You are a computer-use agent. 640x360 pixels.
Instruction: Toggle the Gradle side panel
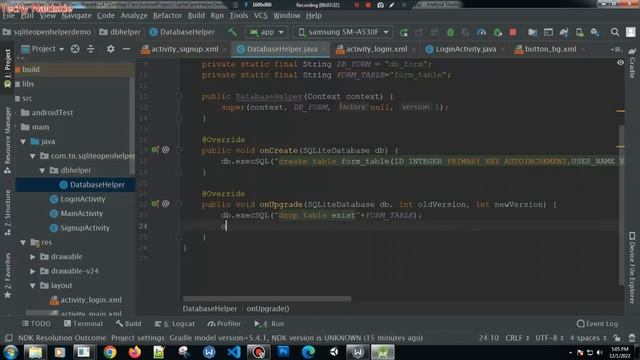pos(632,63)
